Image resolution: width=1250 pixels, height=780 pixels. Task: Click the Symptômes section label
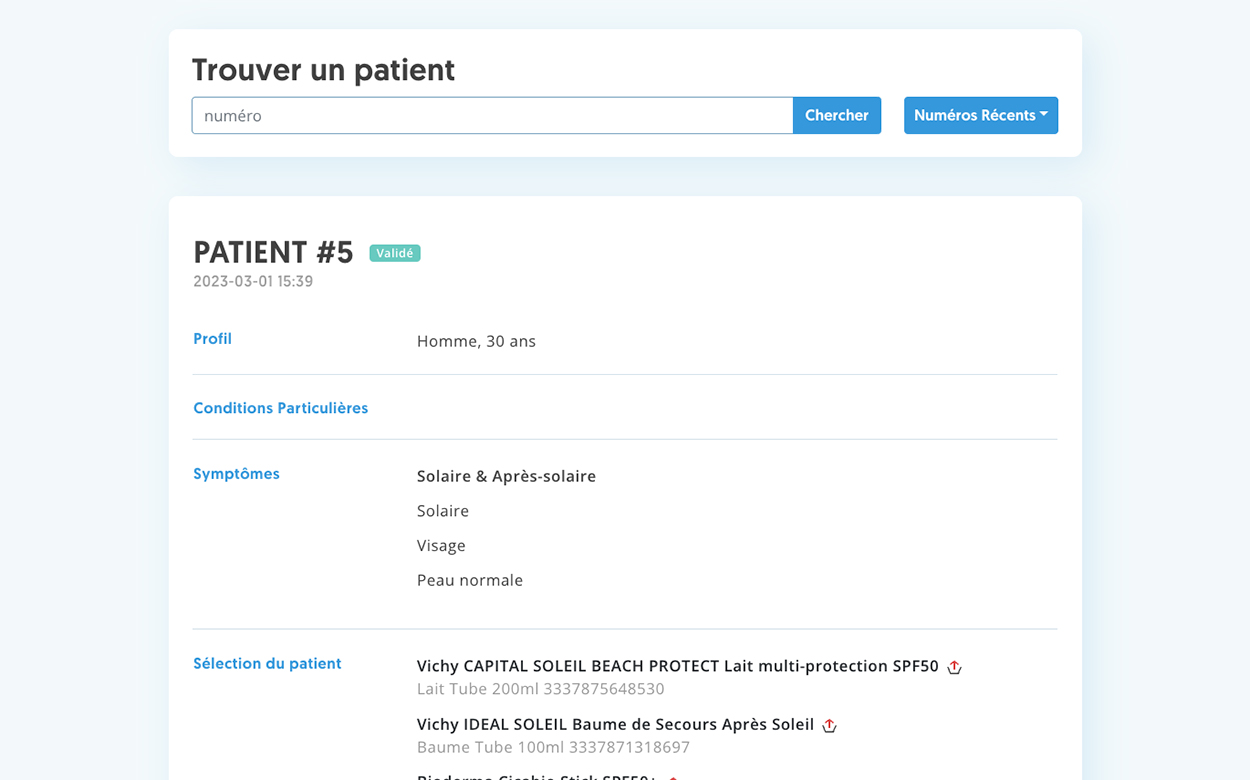236,474
